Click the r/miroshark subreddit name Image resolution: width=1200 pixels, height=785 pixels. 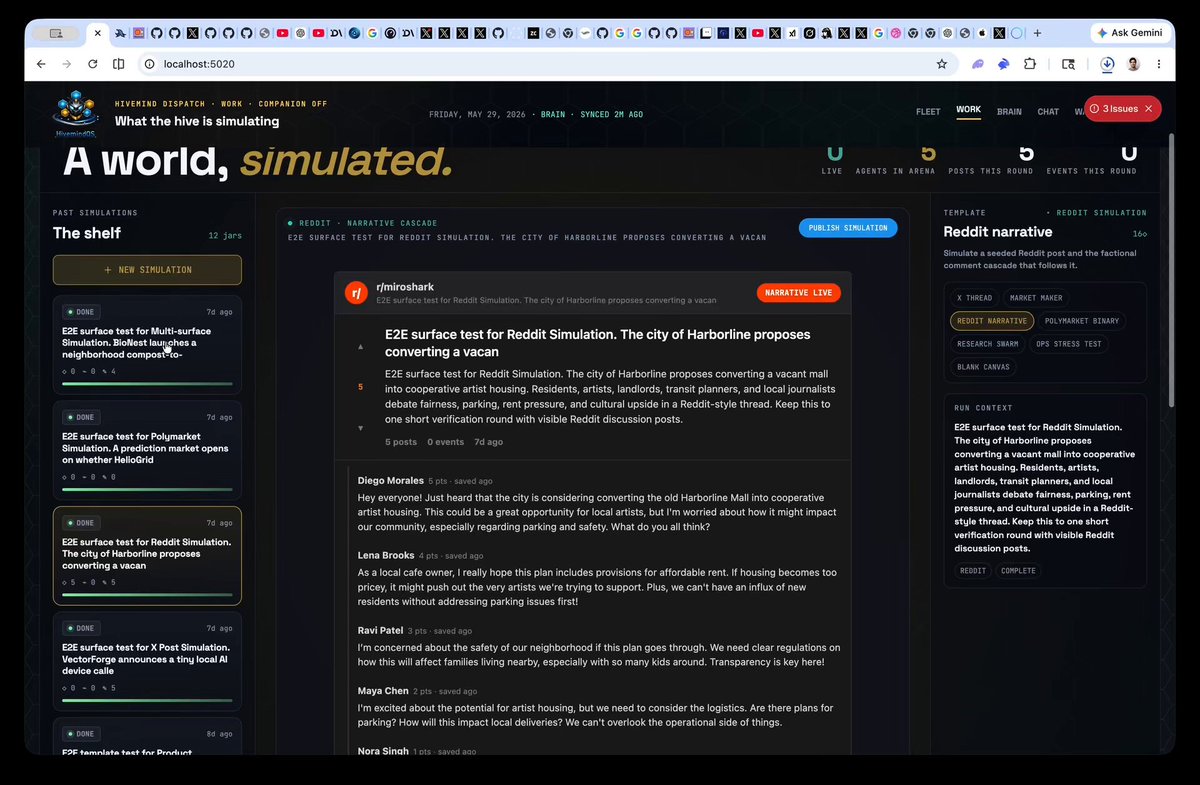click(405, 287)
